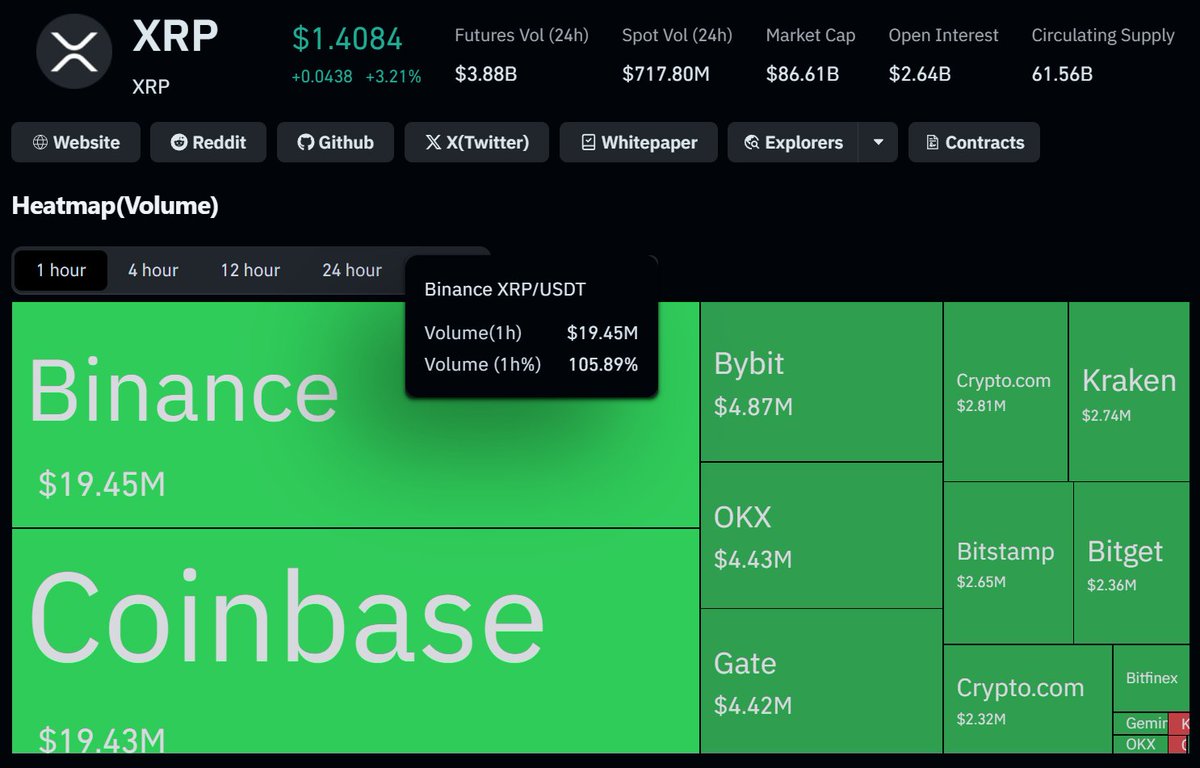Select the Kraken $2.74M heatmap tile
The image size is (1200, 768).
click(x=1129, y=391)
